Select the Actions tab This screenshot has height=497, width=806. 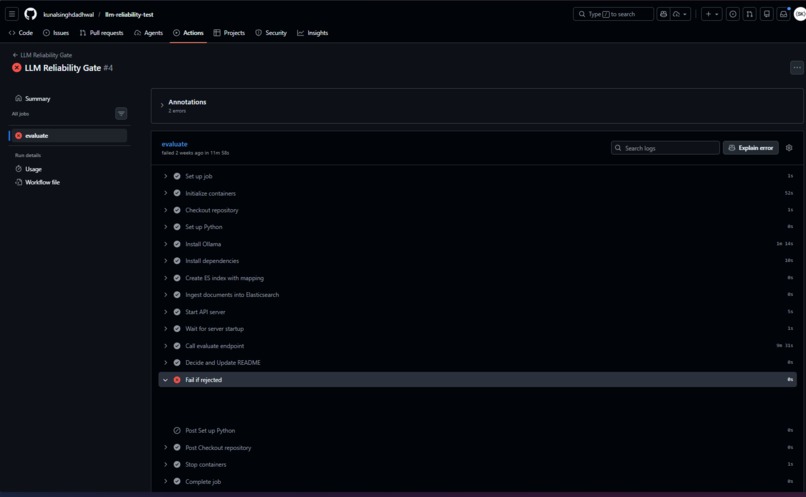click(x=188, y=33)
